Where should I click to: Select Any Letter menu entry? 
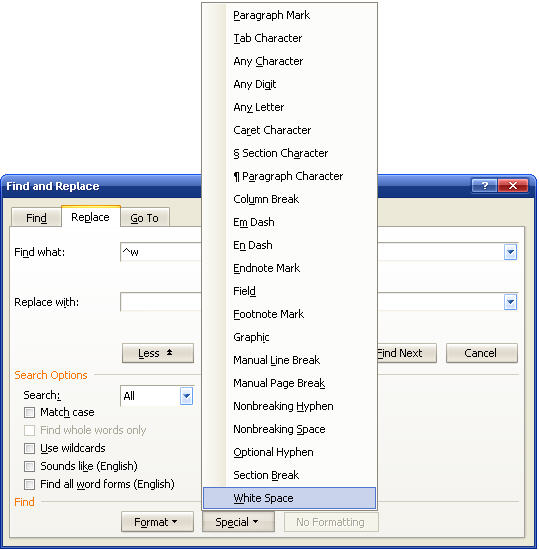289,107
